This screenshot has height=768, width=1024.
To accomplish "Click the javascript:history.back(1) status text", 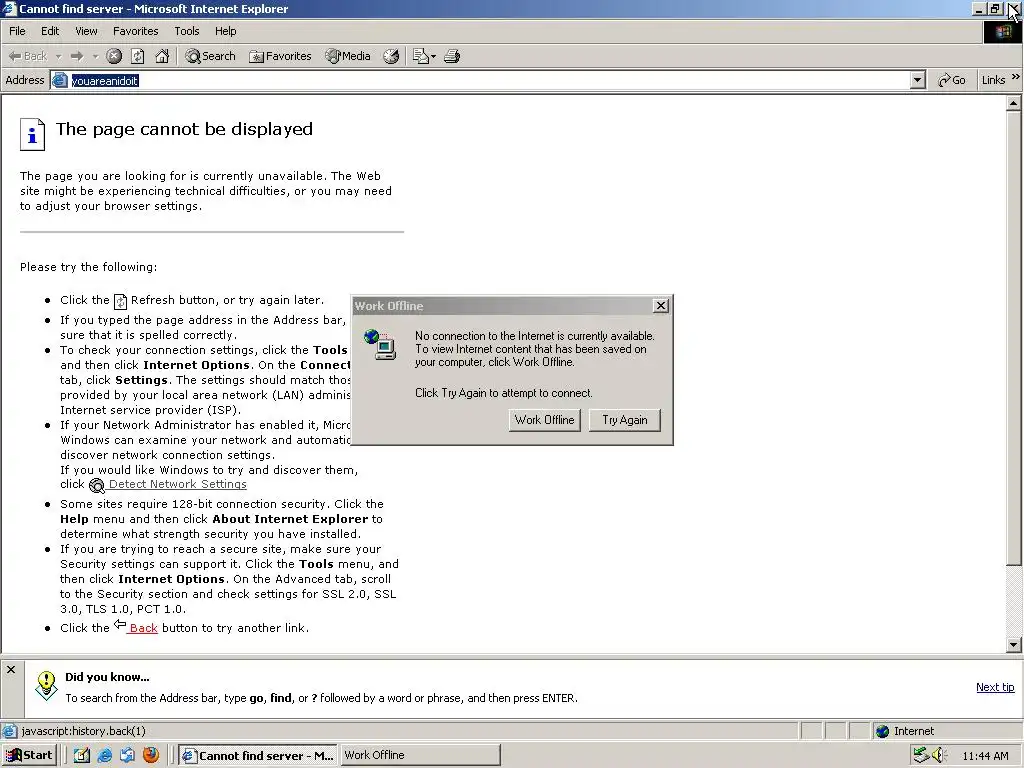I will (83, 731).
